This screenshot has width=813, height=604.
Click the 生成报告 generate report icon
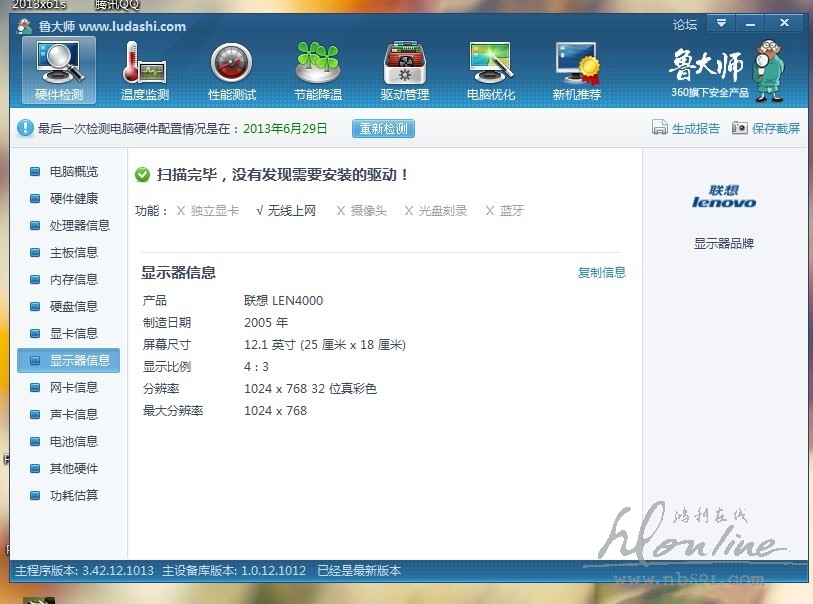[x=660, y=128]
